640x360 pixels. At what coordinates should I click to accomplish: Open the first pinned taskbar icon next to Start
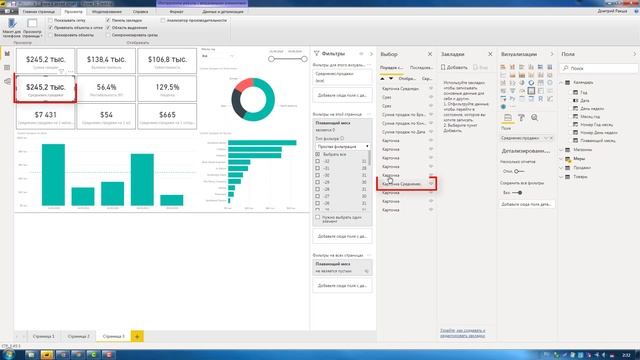(x=31, y=355)
